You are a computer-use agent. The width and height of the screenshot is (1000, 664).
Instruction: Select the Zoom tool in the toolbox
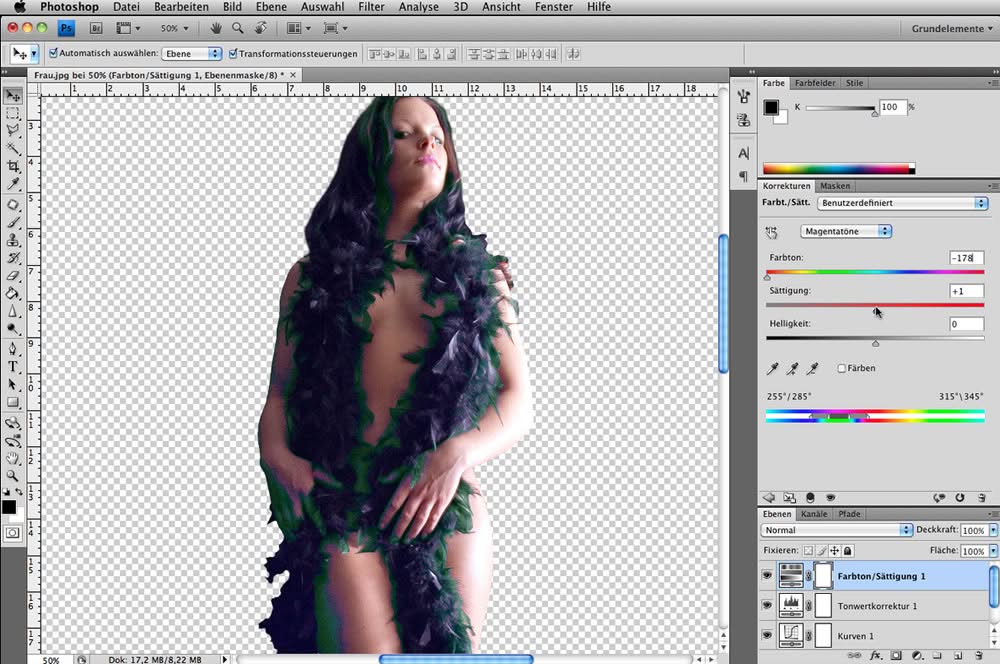[x=13, y=476]
